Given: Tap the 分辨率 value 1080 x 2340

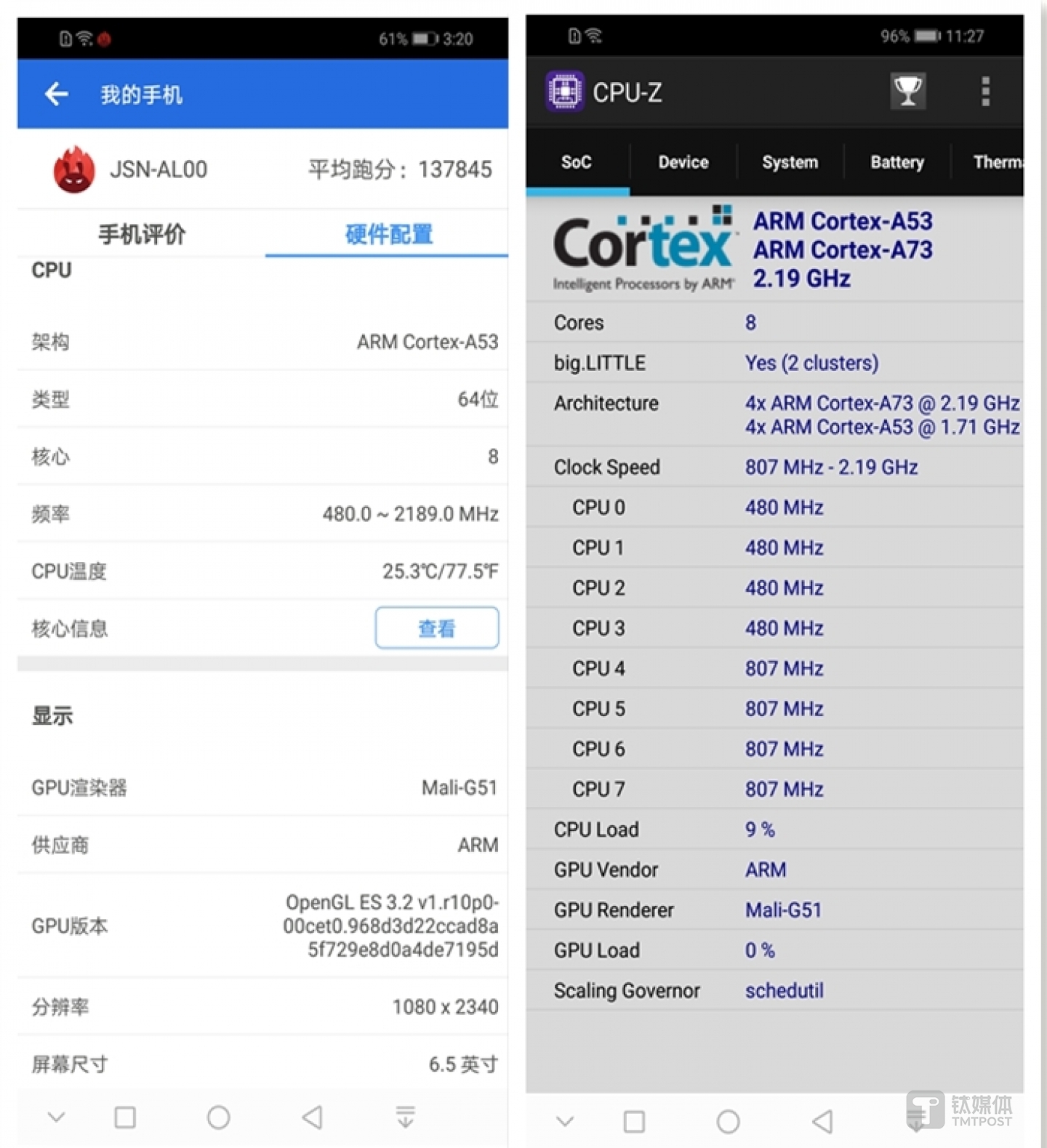Looking at the screenshot, I should pyautogui.click(x=445, y=1007).
